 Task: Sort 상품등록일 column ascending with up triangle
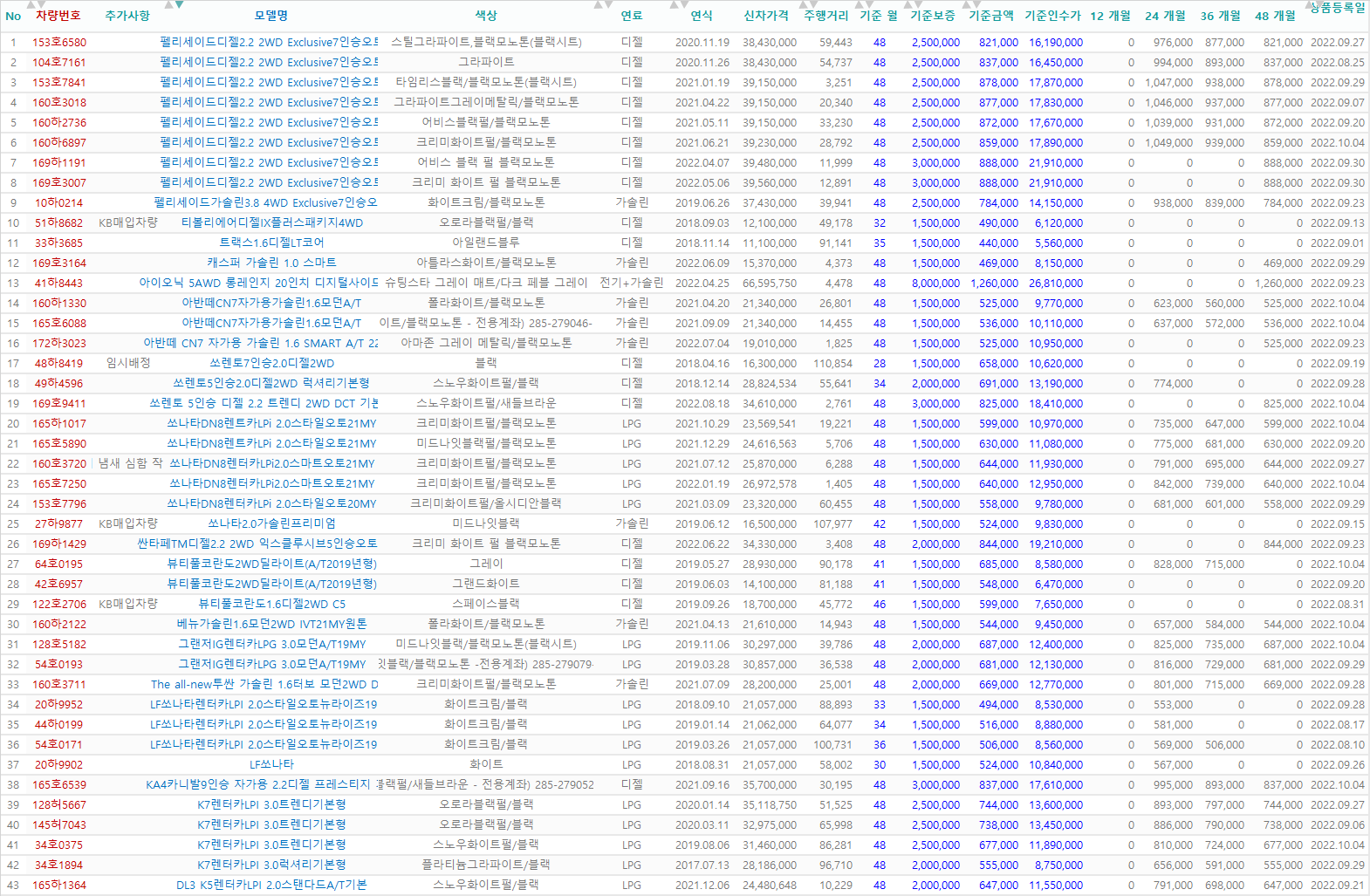(1311, 3)
